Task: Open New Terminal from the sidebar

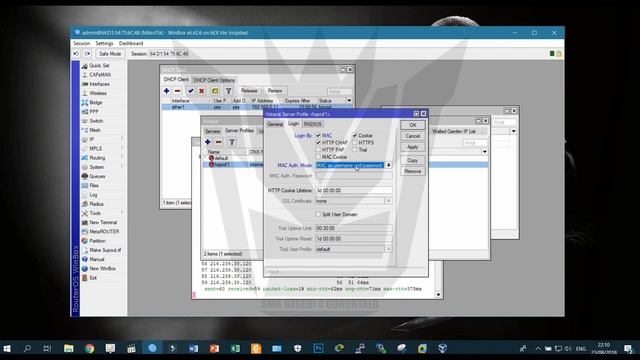Action: [103, 222]
